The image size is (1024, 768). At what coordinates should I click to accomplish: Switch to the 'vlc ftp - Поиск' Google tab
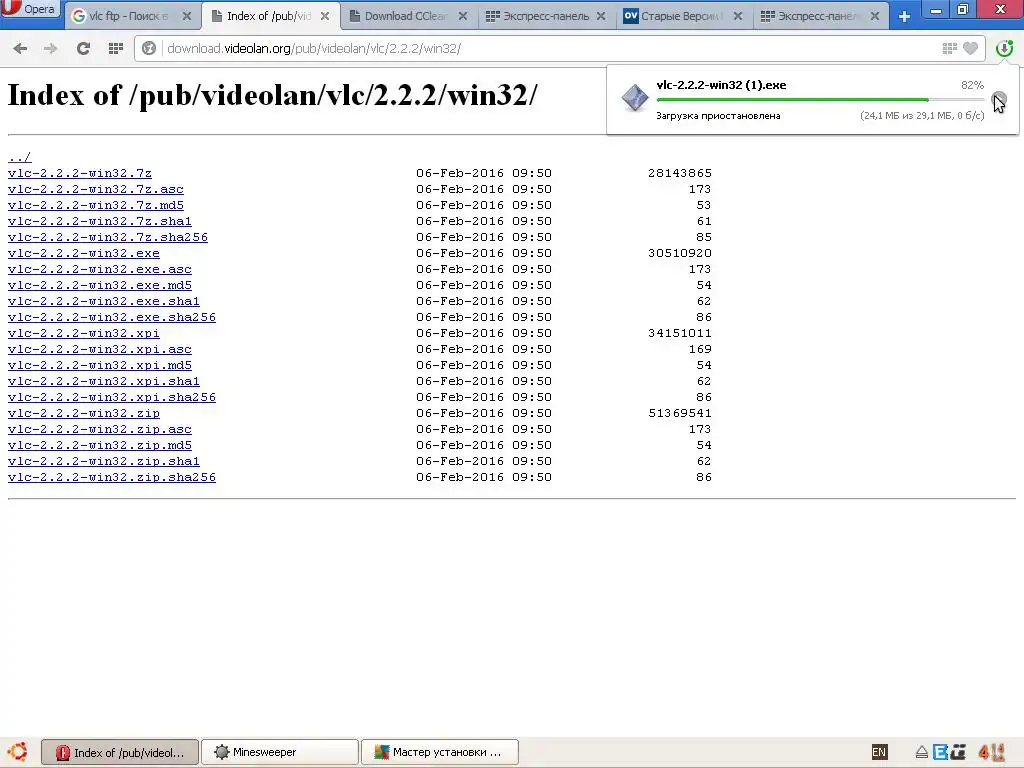(x=127, y=16)
